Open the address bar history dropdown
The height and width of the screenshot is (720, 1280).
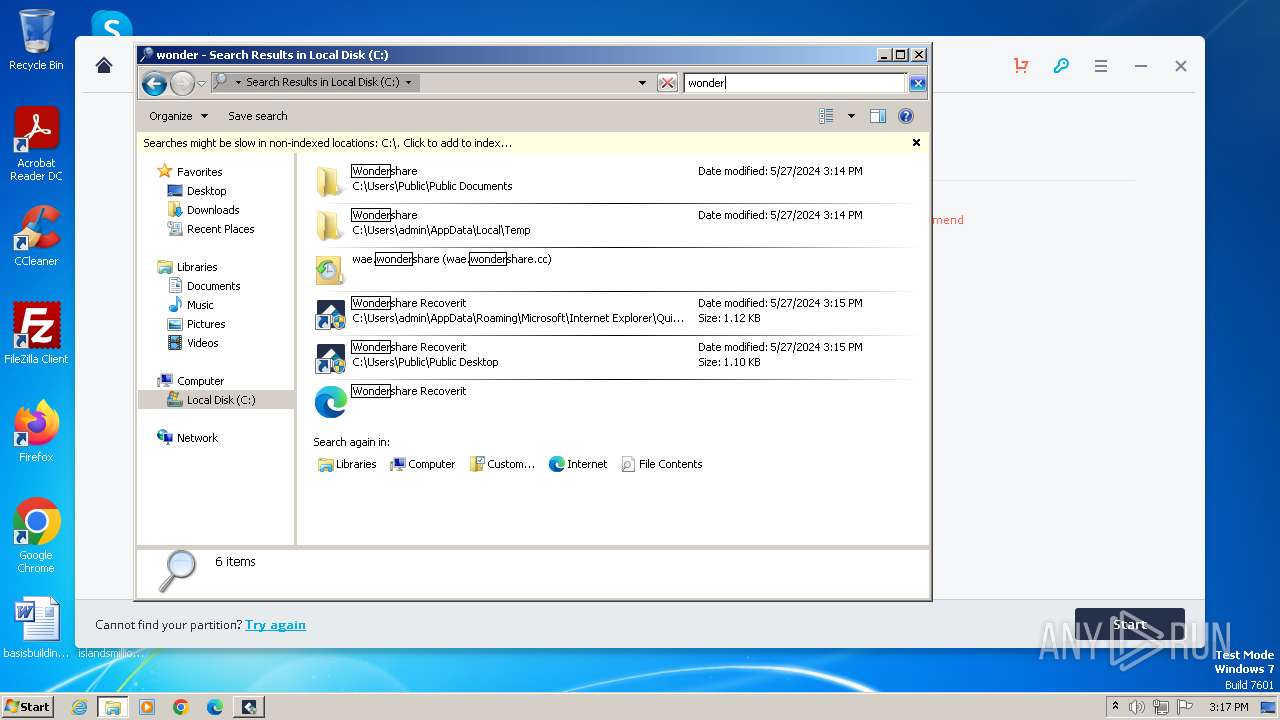pyautogui.click(x=642, y=83)
